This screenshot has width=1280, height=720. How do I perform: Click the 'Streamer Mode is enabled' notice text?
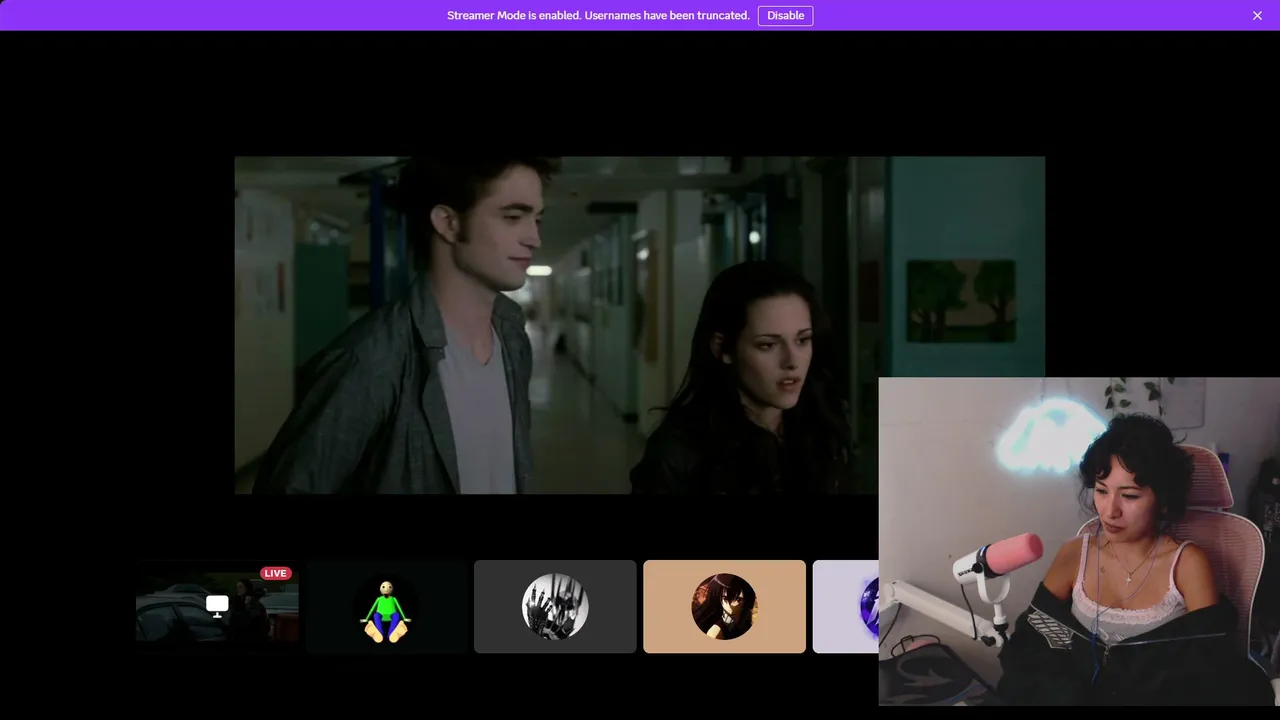pos(598,15)
